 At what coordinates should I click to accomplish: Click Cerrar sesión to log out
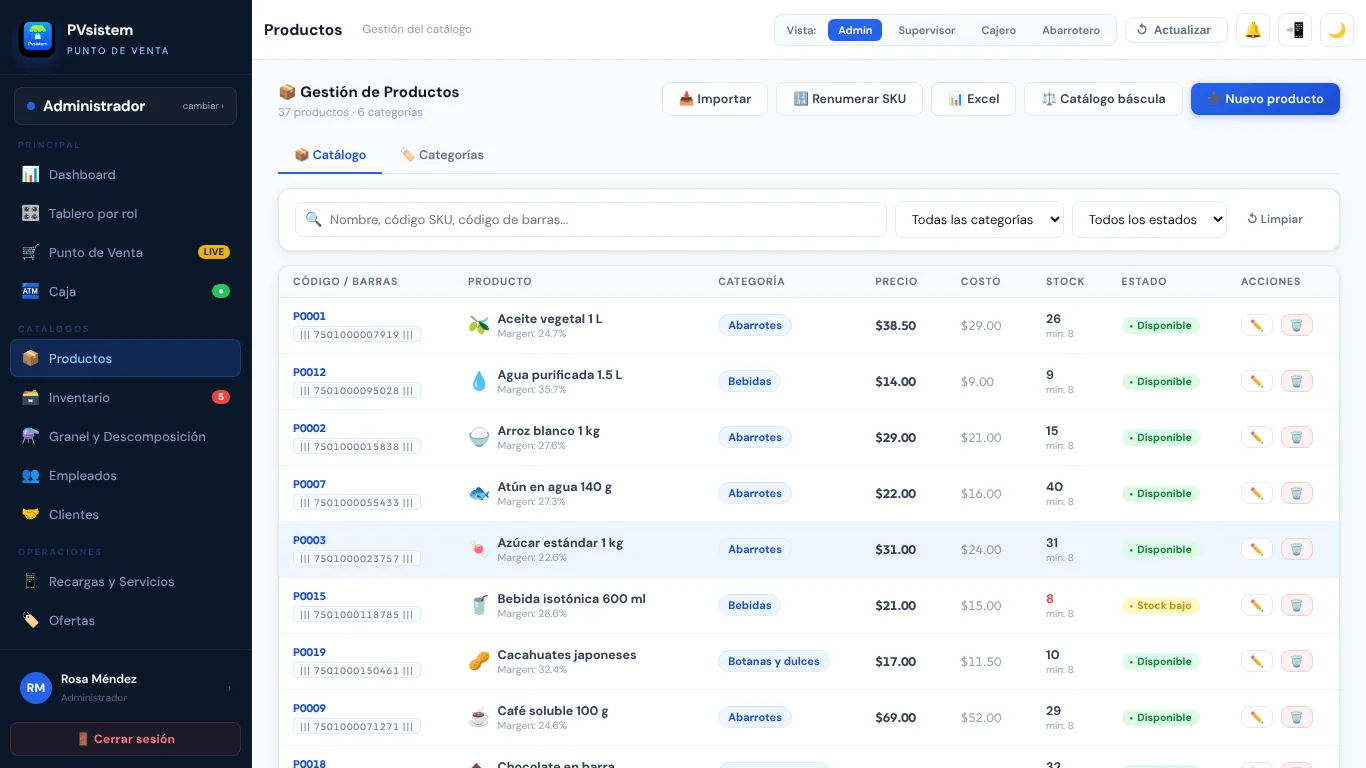click(125, 739)
